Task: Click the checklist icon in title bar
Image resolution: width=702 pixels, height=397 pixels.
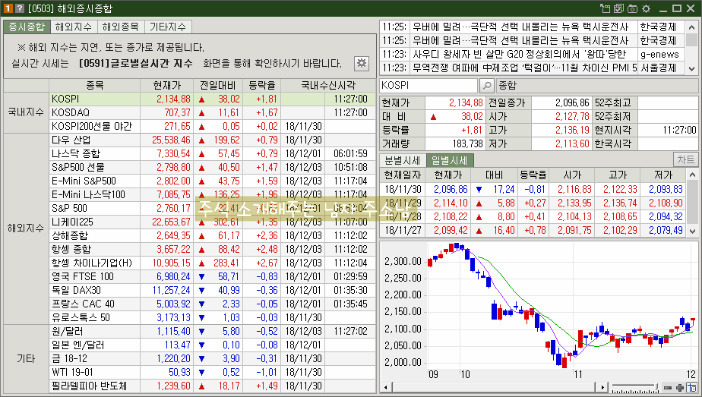Action: (619, 8)
